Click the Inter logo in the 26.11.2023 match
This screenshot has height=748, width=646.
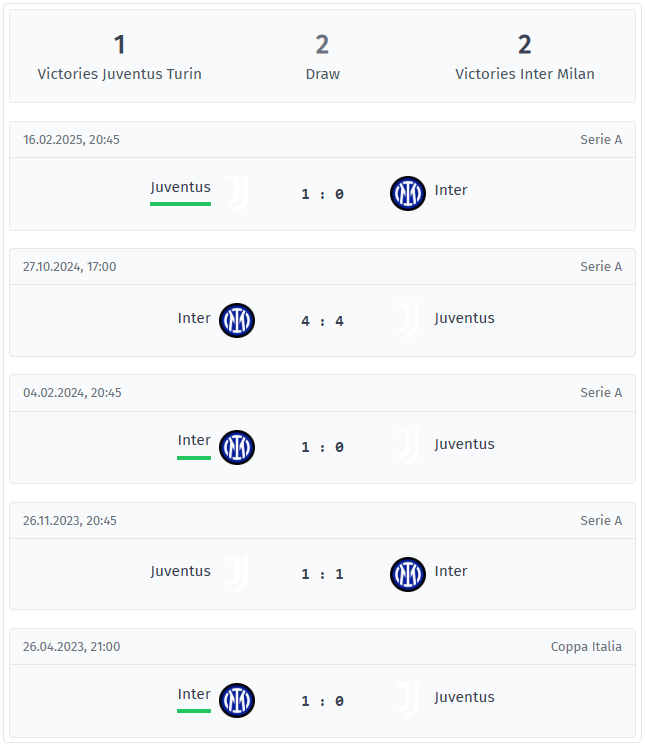pyautogui.click(x=407, y=574)
